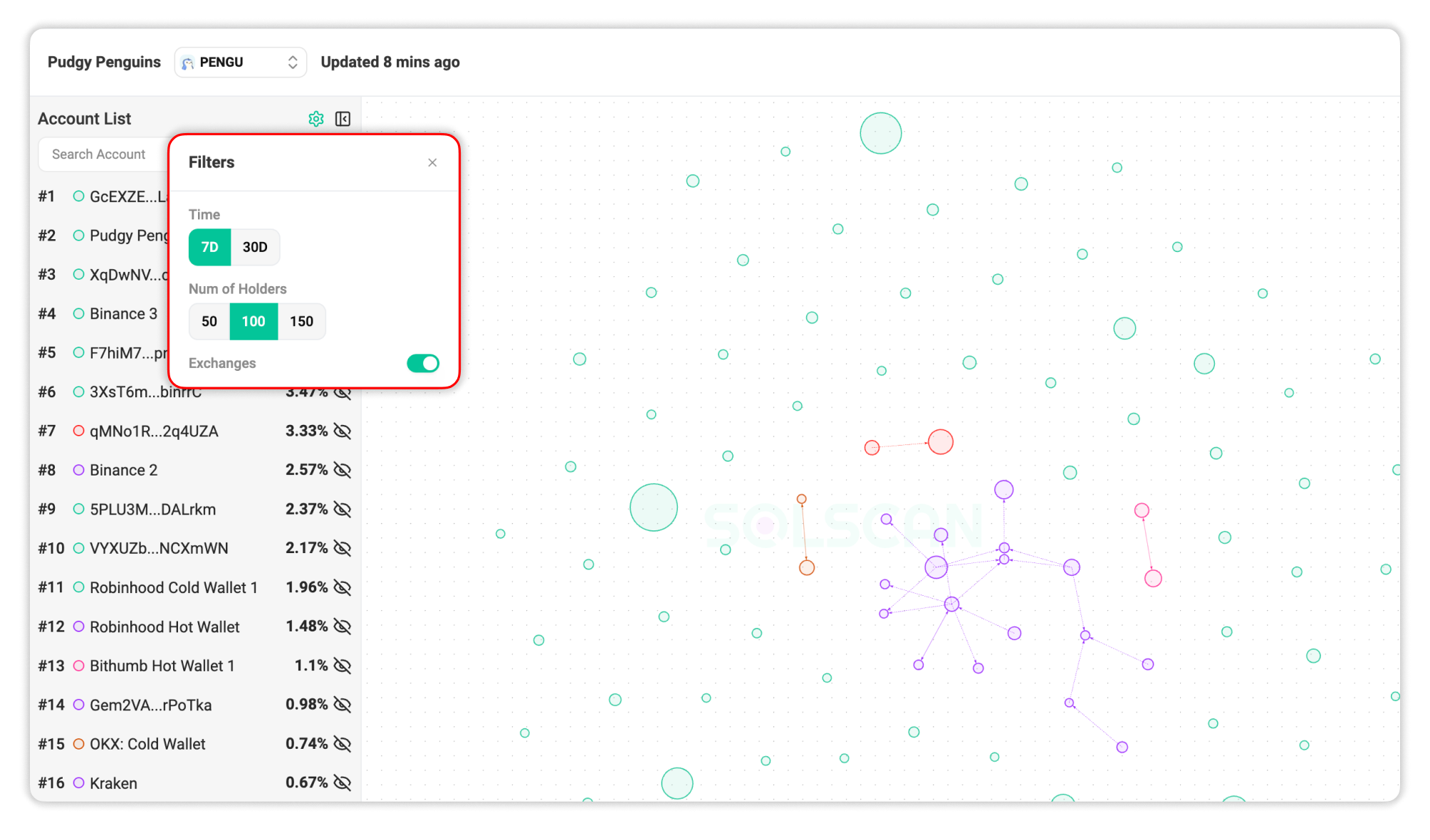Click the PENGU penguin token icon
The image size is (1430, 840).
coord(187,62)
